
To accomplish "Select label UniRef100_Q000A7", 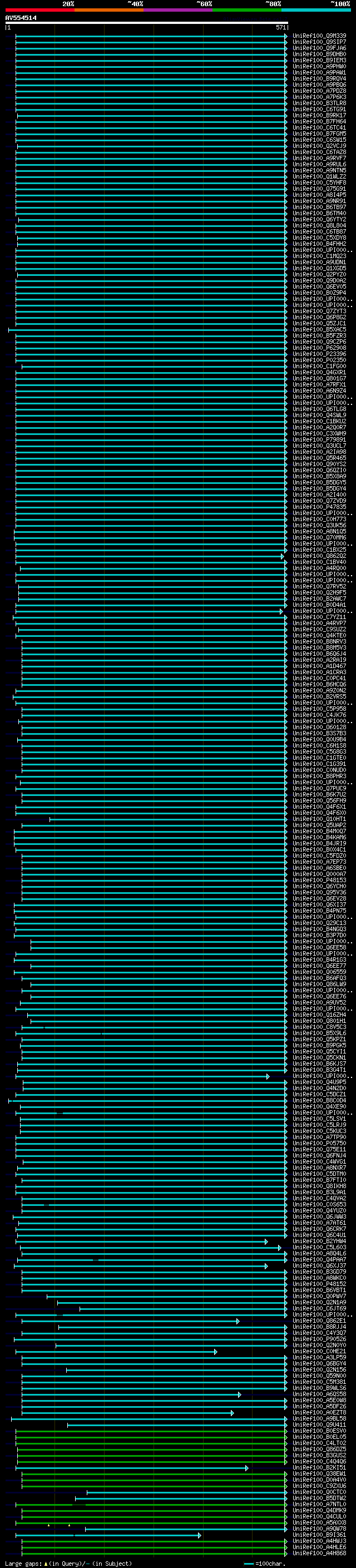I will (x=319, y=874).
